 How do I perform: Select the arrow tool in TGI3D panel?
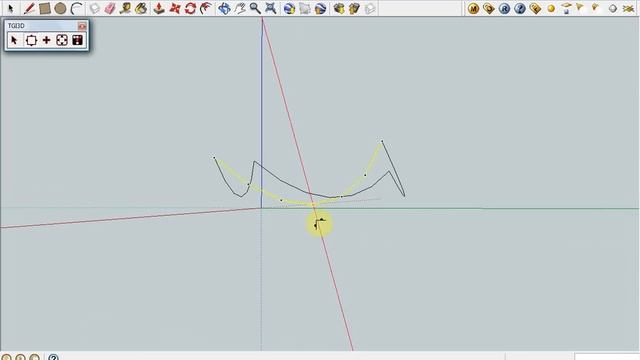pyautogui.click(x=14, y=40)
